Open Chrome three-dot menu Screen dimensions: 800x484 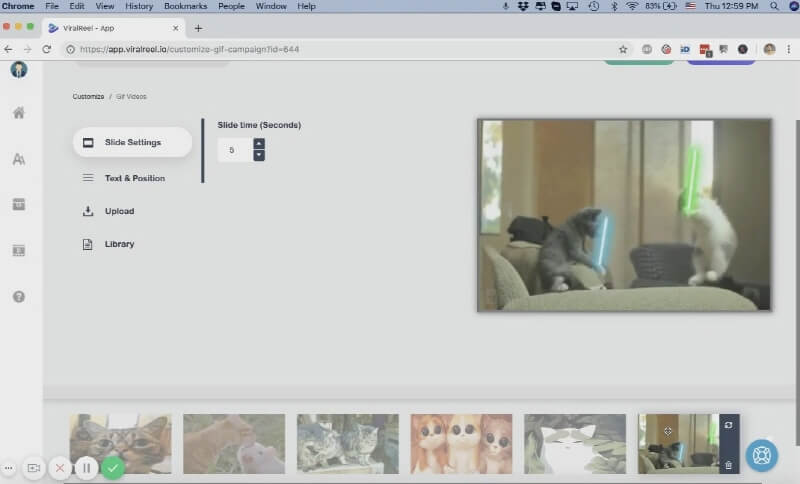pyautogui.click(x=789, y=49)
